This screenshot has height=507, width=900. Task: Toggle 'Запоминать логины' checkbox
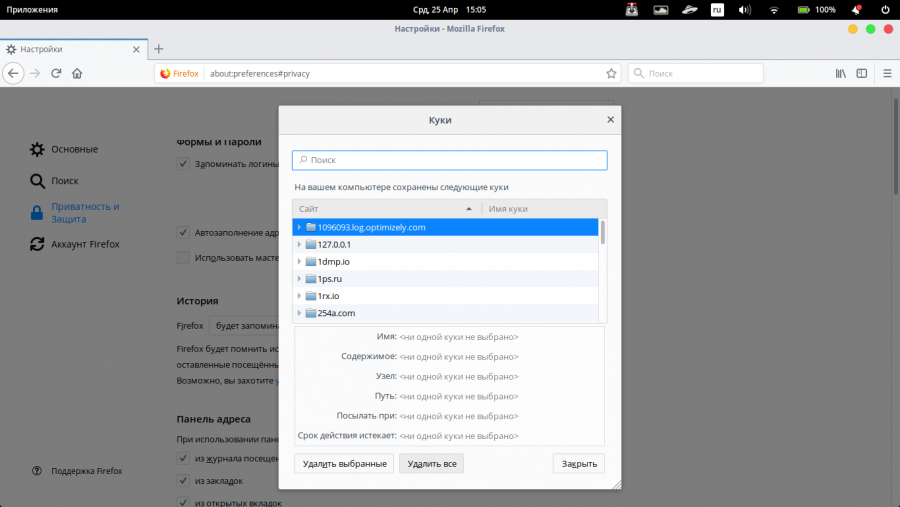[x=183, y=163]
